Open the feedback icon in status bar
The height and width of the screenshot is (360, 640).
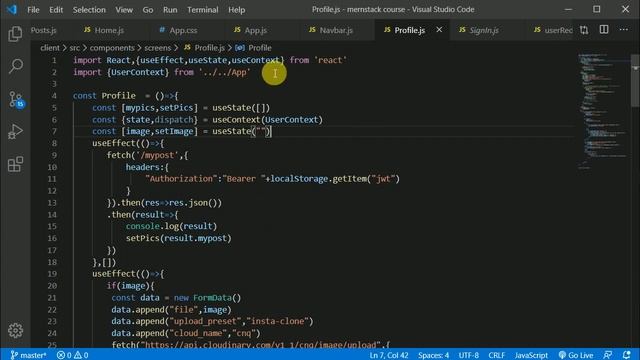coord(607,355)
